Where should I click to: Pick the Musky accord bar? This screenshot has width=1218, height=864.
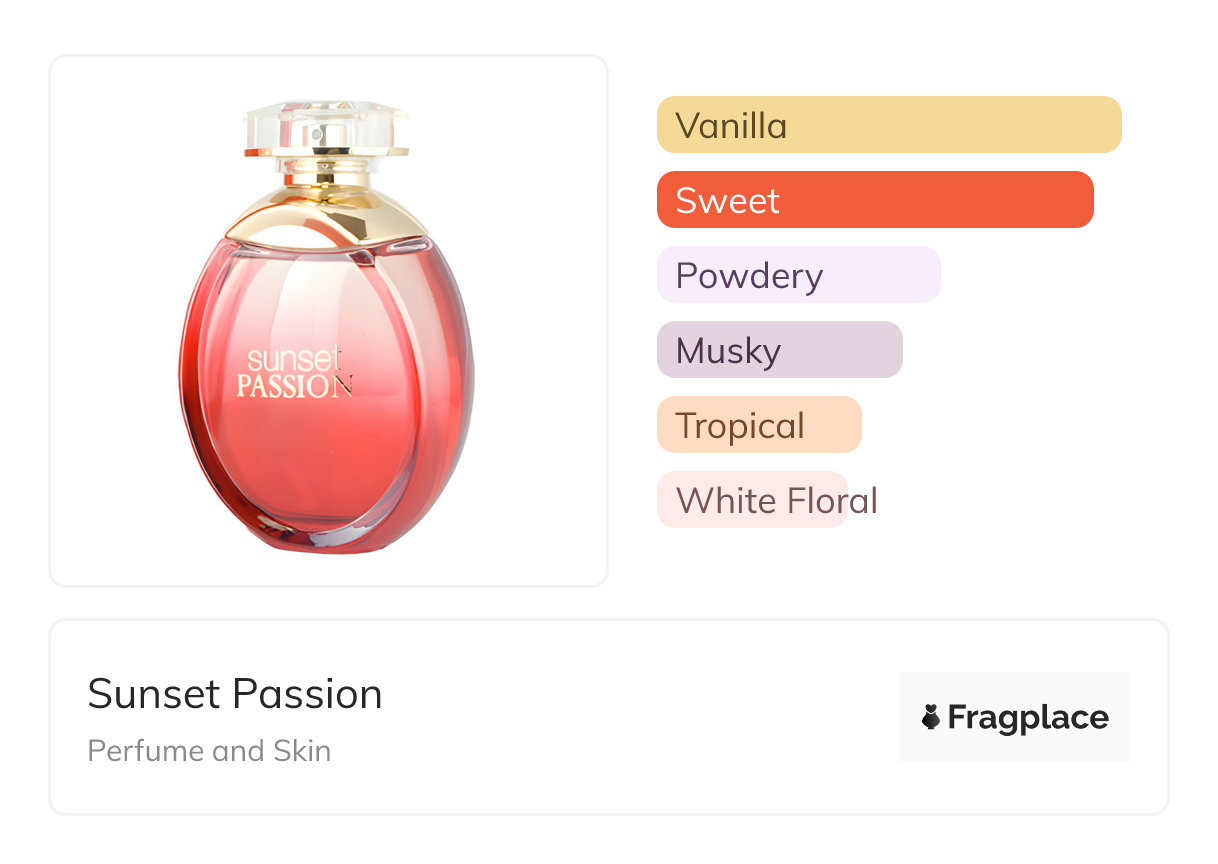point(779,350)
